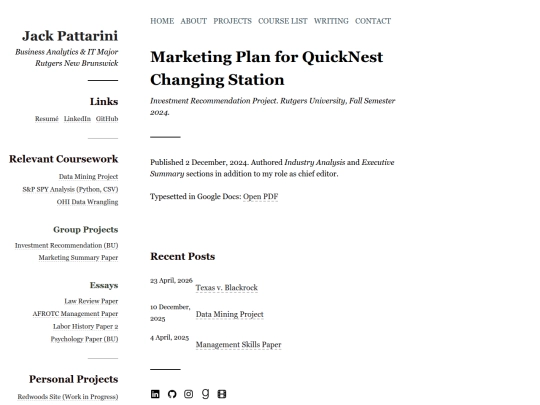Open the Data Mining Project sidebar link
The height and width of the screenshot is (405, 540).
point(89,177)
